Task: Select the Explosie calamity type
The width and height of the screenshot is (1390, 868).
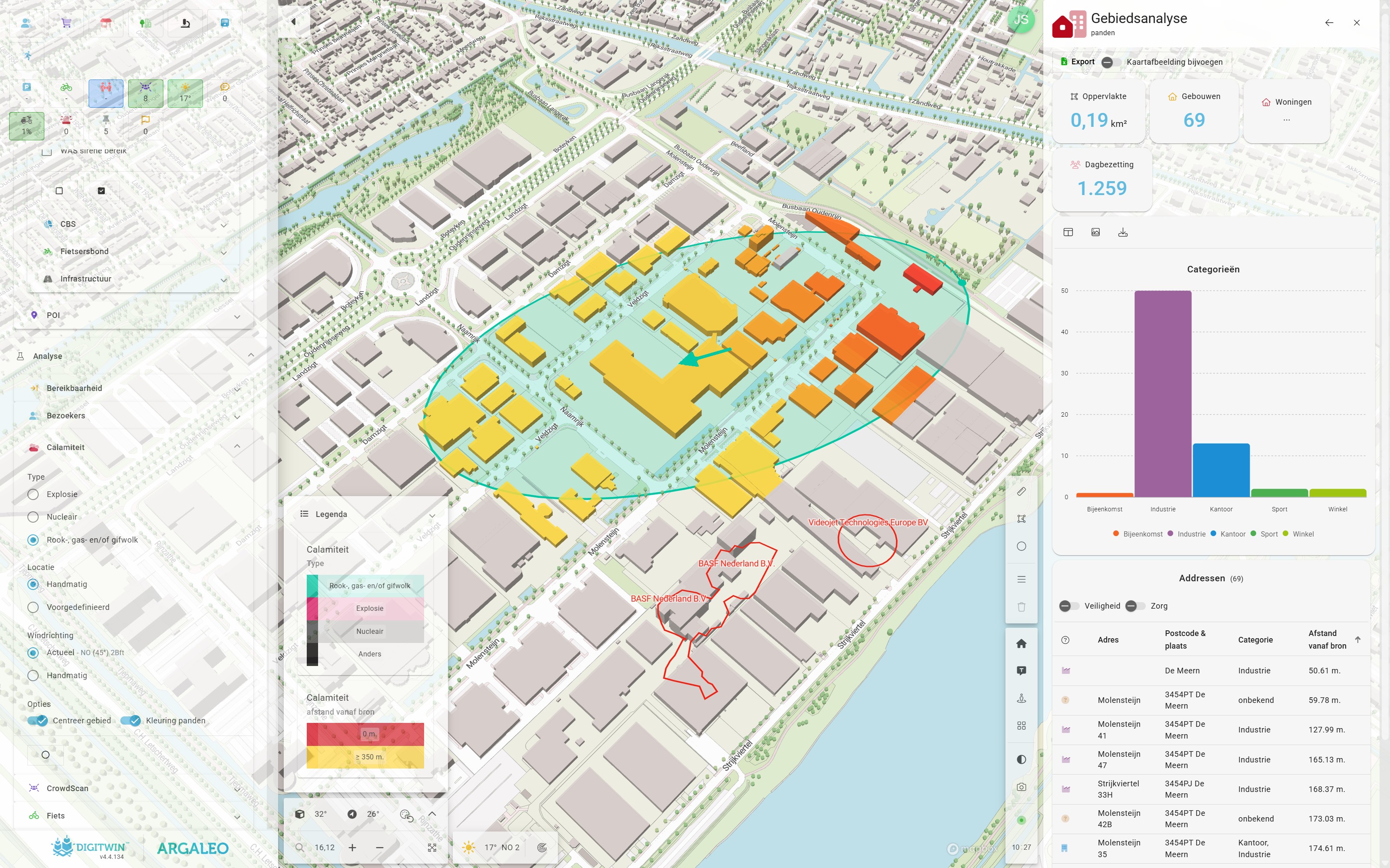Action: [x=33, y=494]
